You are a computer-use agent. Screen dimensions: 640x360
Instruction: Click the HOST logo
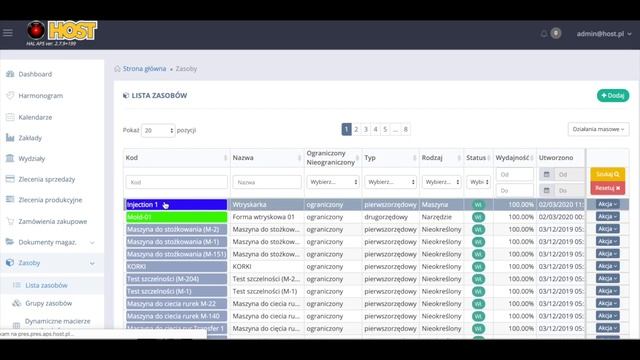[x=62, y=33]
